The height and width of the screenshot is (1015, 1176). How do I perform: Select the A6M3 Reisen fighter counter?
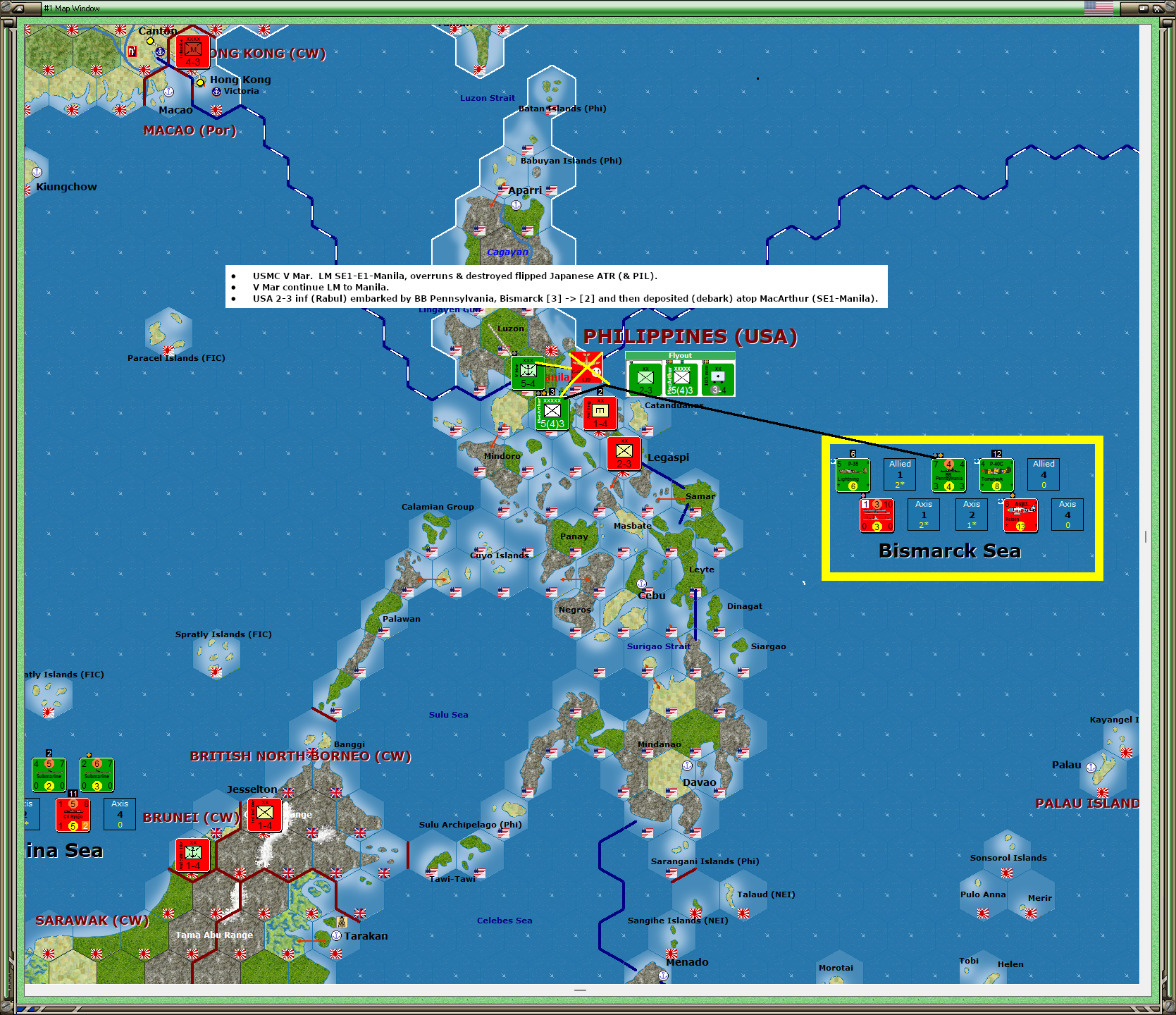click(1020, 515)
